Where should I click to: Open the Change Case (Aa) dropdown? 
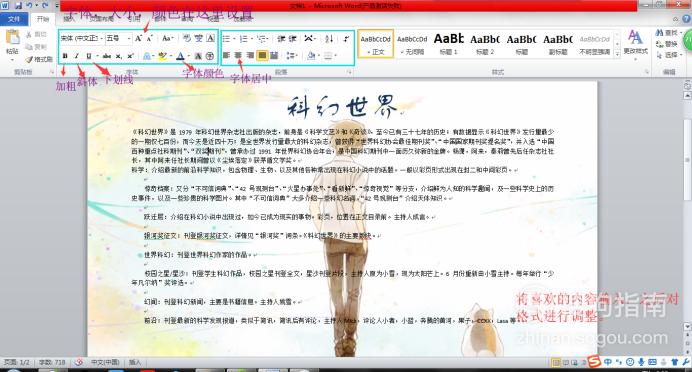click(168, 38)
